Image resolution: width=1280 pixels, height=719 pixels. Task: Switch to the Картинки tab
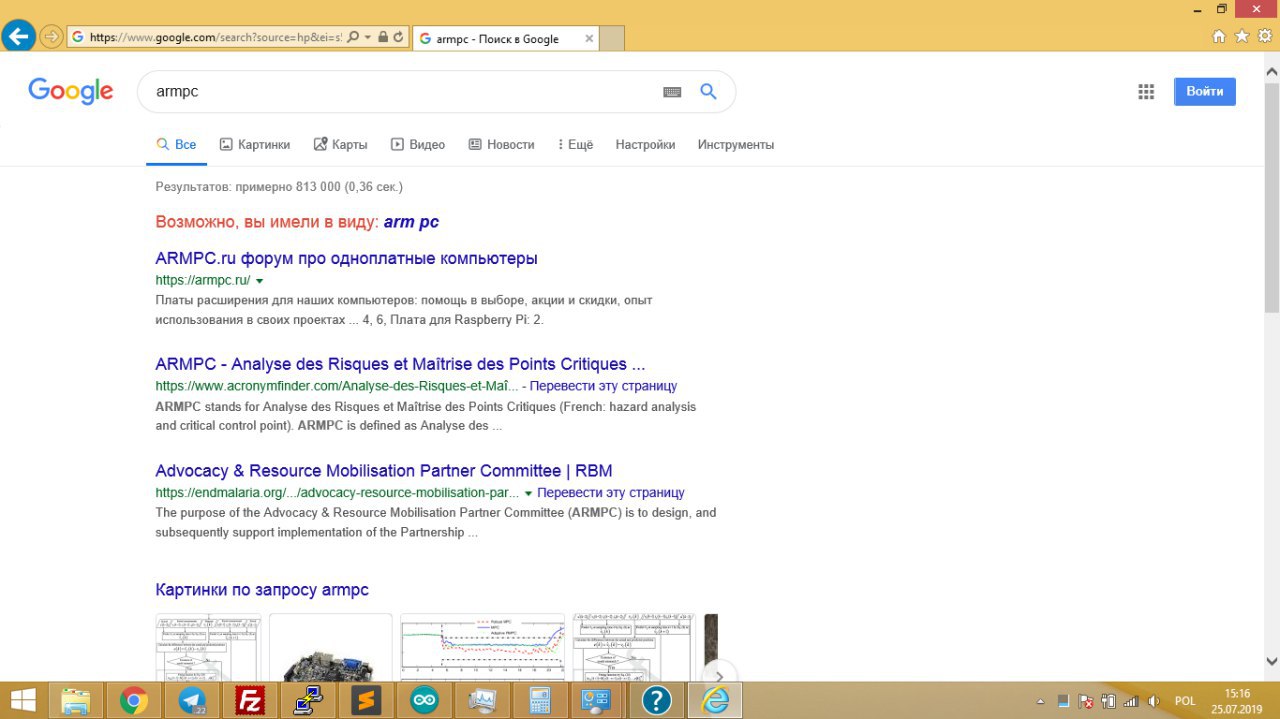coord(255,144)
